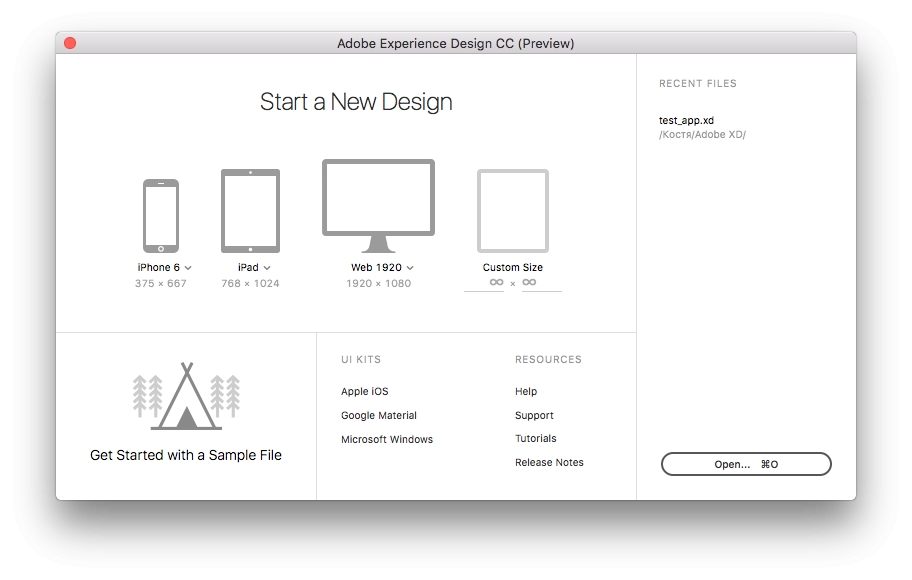Expand the iPhone 6 size dropdown chevron
Image resolution: width=912 pixels, height=580 pixels.
tap(188, 268)
